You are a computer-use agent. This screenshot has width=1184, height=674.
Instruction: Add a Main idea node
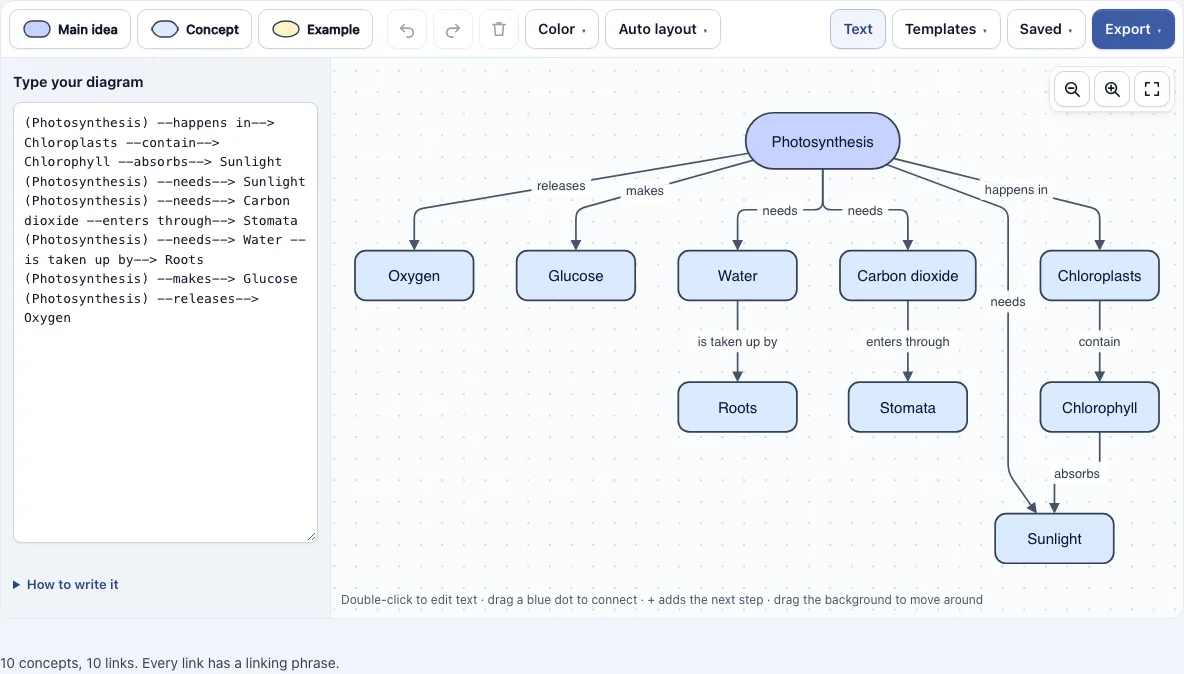pyautogui.click(x=69, y=29)
